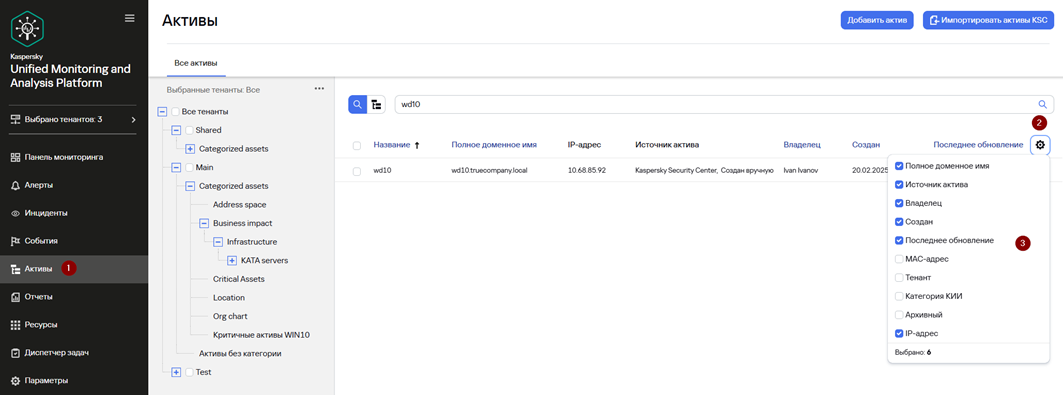Check the Main tenant checkbox
This screenshot has height=395, width=1063.
click(x=189, y=167)
